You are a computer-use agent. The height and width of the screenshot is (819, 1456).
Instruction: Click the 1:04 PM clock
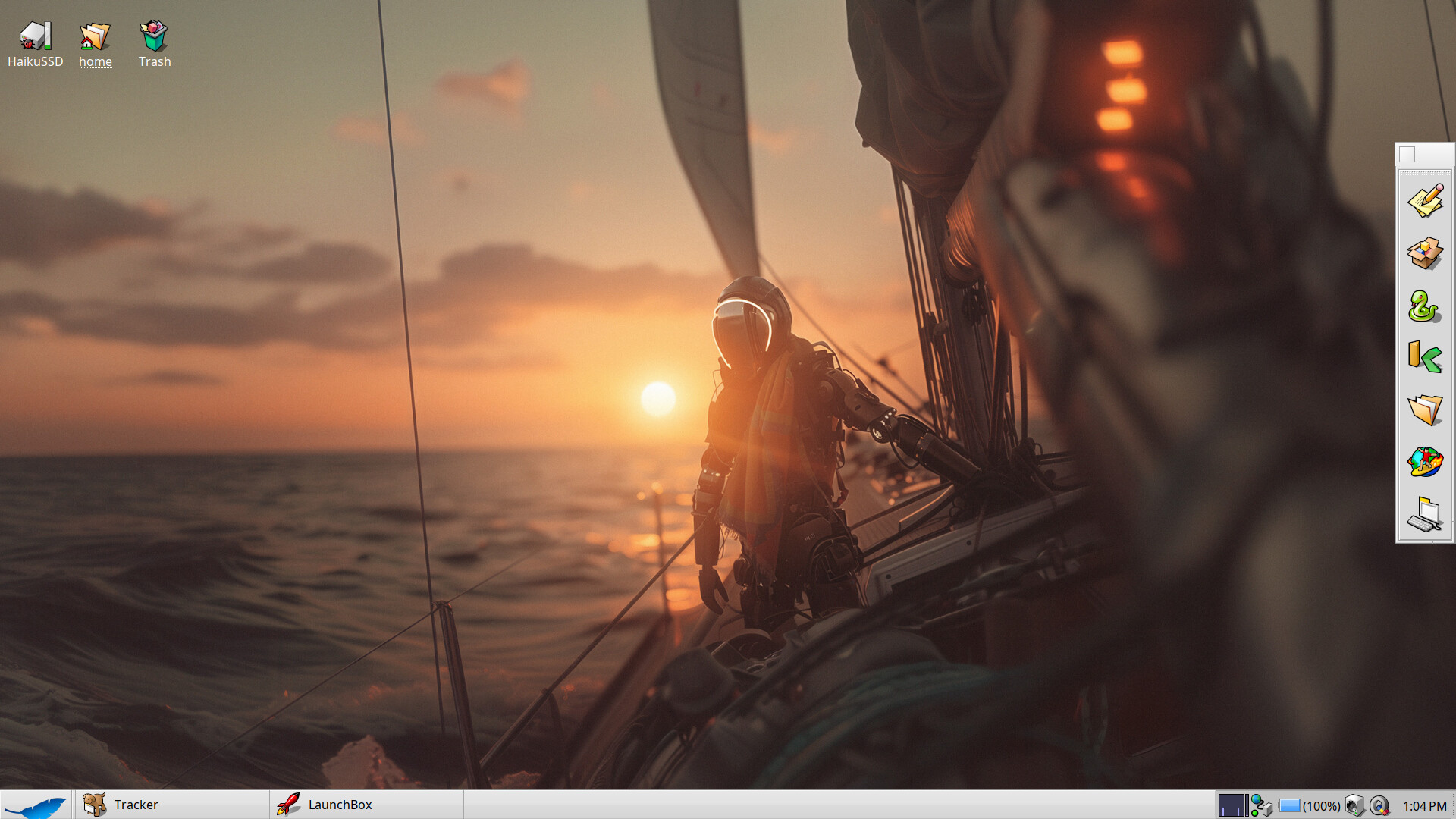tap(1424, 805)
